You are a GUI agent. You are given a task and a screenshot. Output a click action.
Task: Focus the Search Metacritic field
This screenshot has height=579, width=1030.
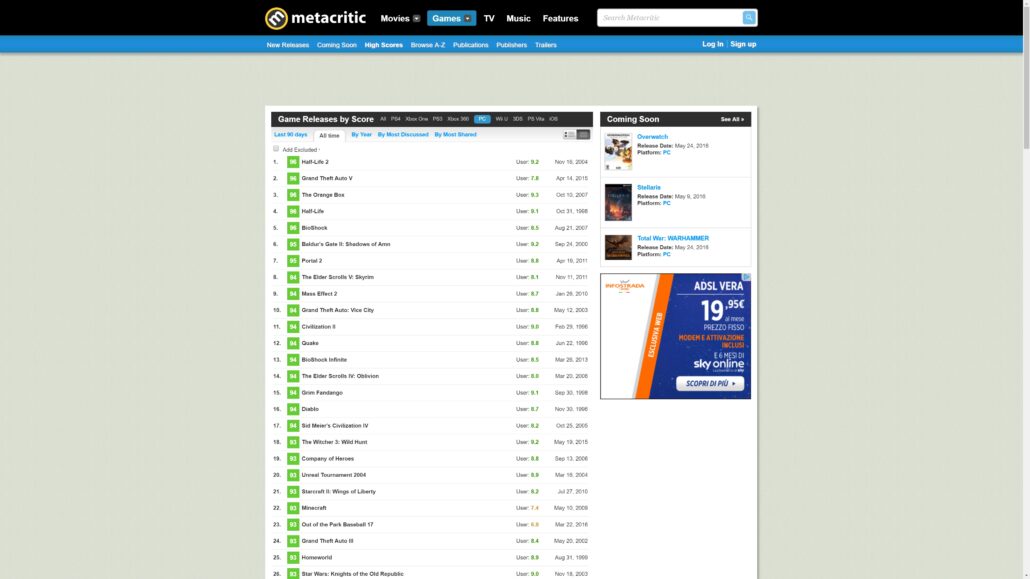tap(670, 18)
